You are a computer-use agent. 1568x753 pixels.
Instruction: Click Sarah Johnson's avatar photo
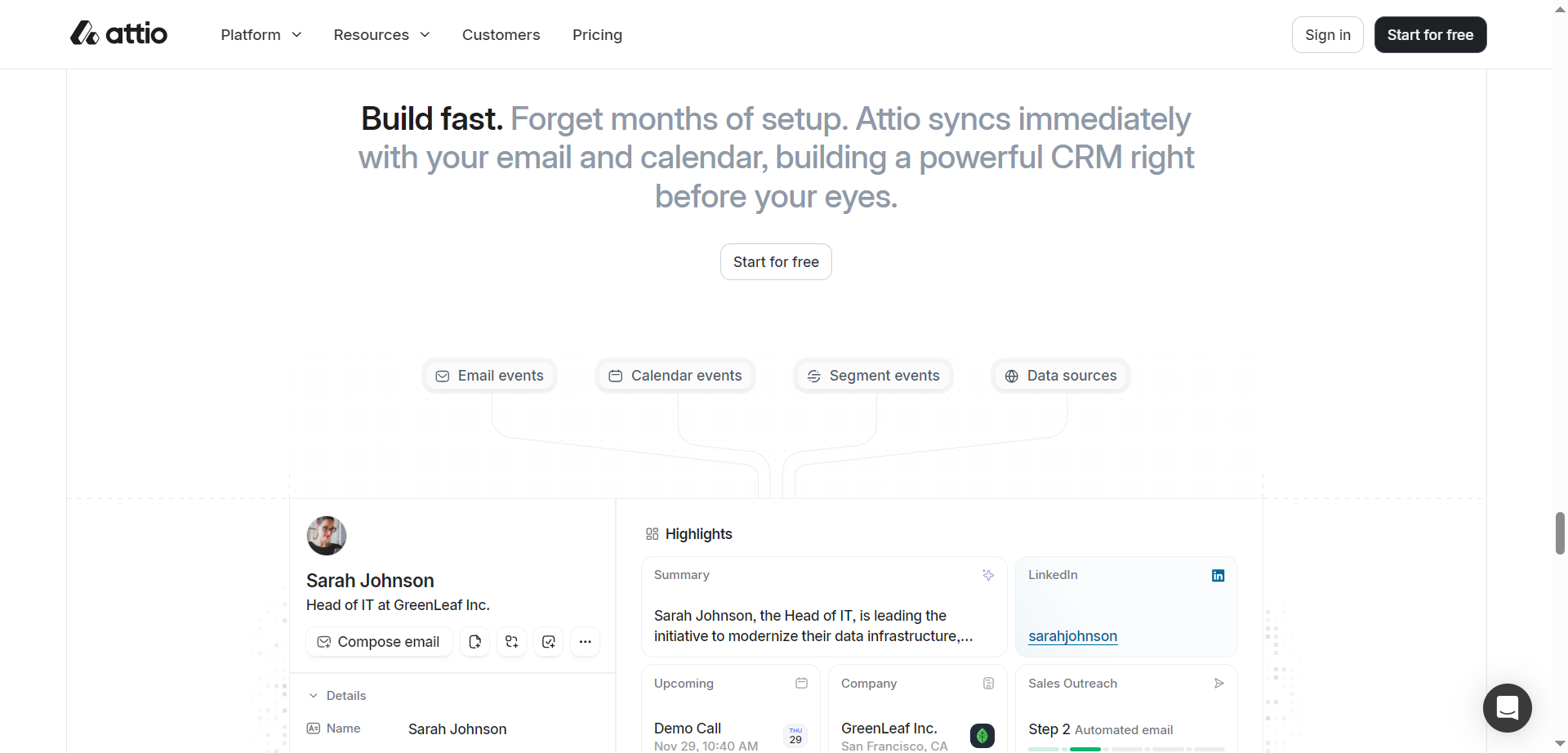pos(327,536)
